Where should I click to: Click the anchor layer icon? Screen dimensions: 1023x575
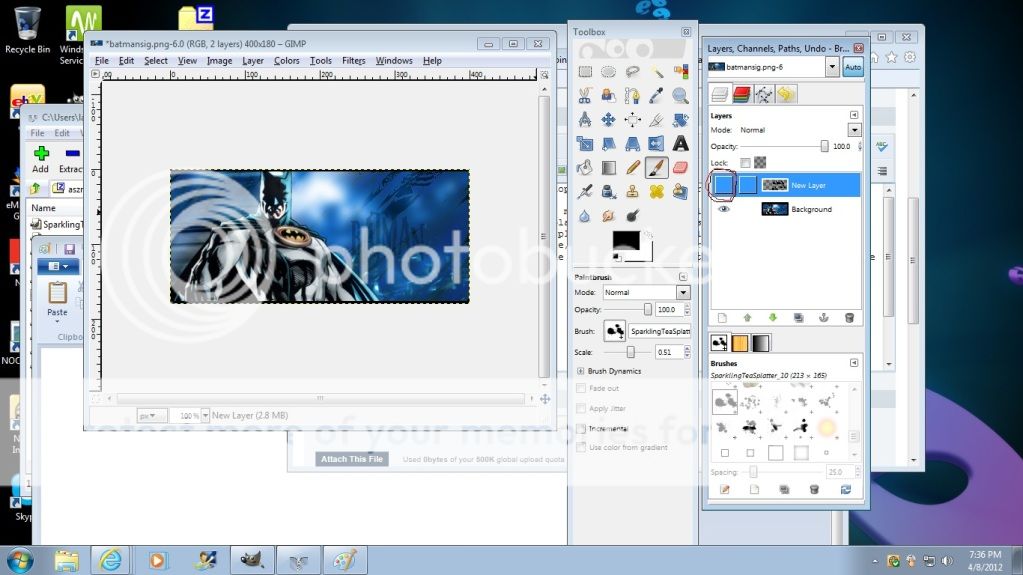tap(823, 318)
